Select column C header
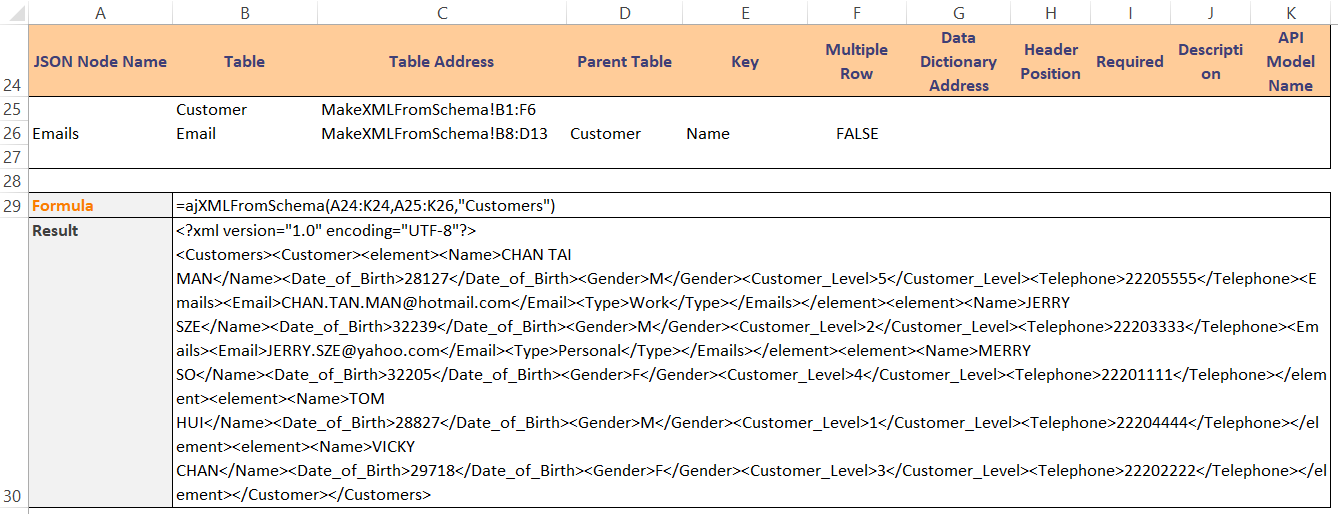The width and height of the screenshot is (1338, 514). (x=442, y=12)
